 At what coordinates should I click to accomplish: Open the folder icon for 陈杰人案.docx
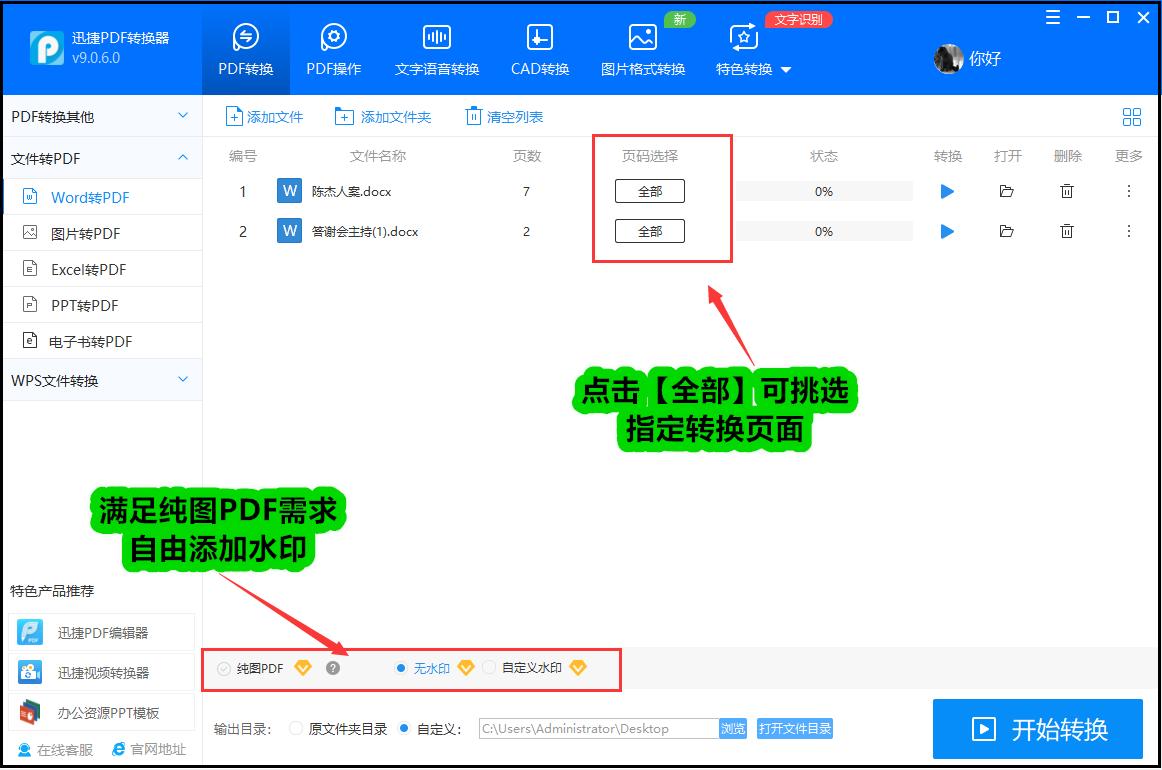click(1007, 191)
